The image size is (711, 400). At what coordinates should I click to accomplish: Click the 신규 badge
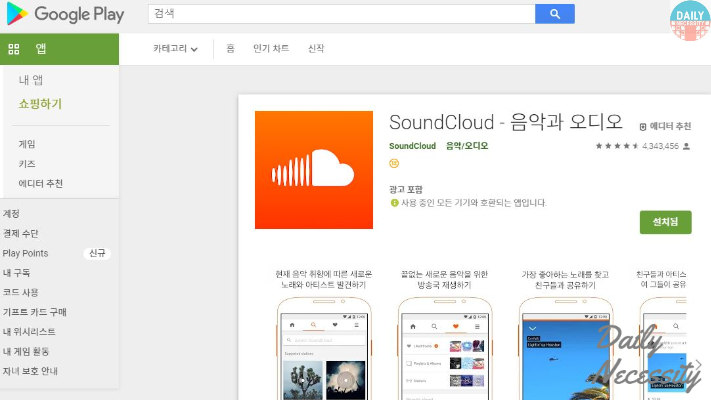[x=97, y=253]
